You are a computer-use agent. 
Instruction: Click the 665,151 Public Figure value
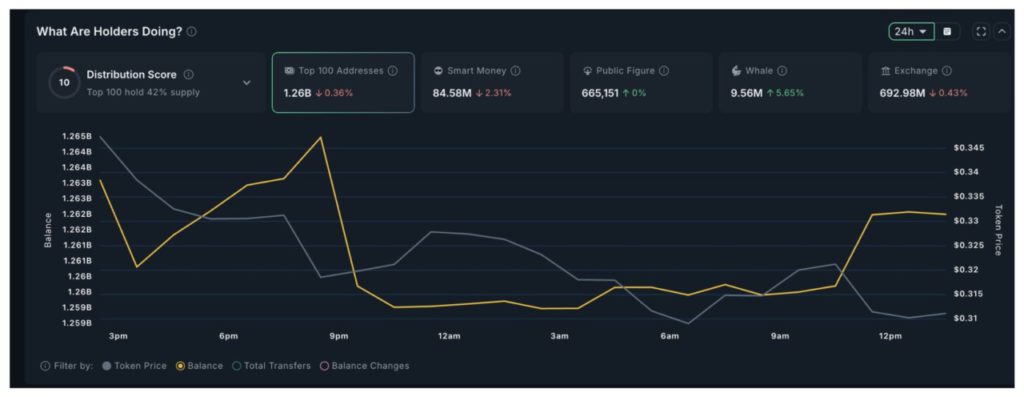600,93
